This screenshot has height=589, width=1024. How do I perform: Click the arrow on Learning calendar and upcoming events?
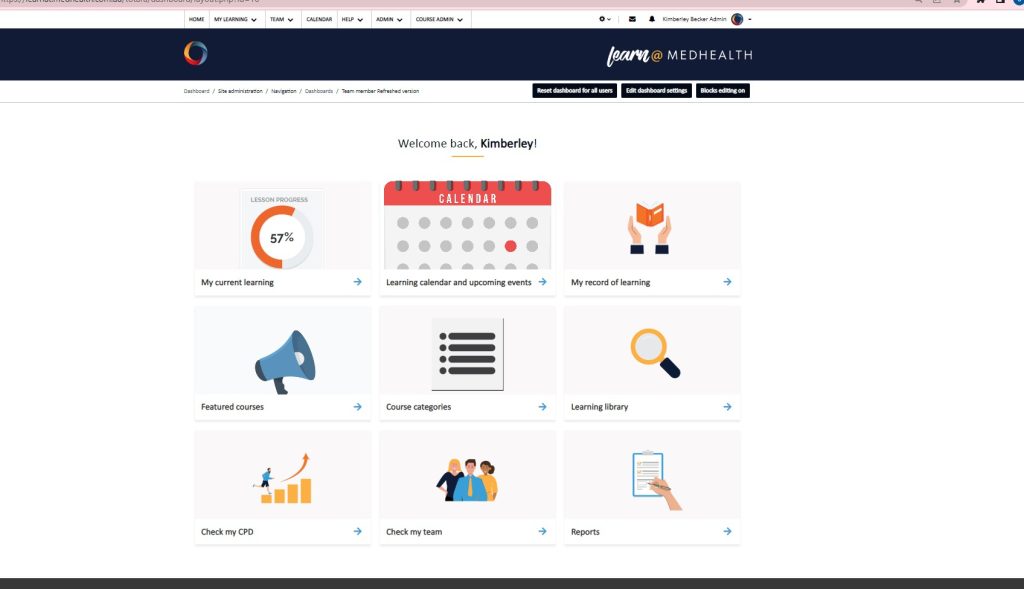pos(543,282)
